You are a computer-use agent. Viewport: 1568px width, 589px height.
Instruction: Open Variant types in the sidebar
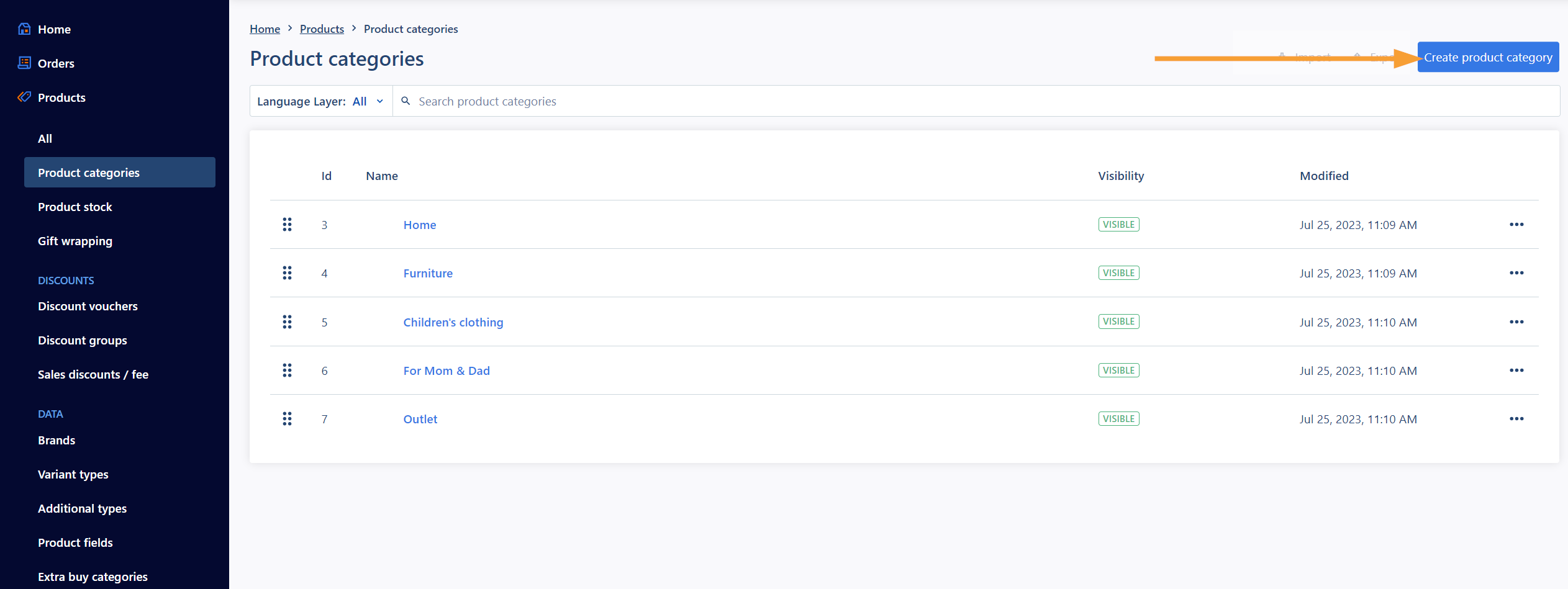point(73,474)
